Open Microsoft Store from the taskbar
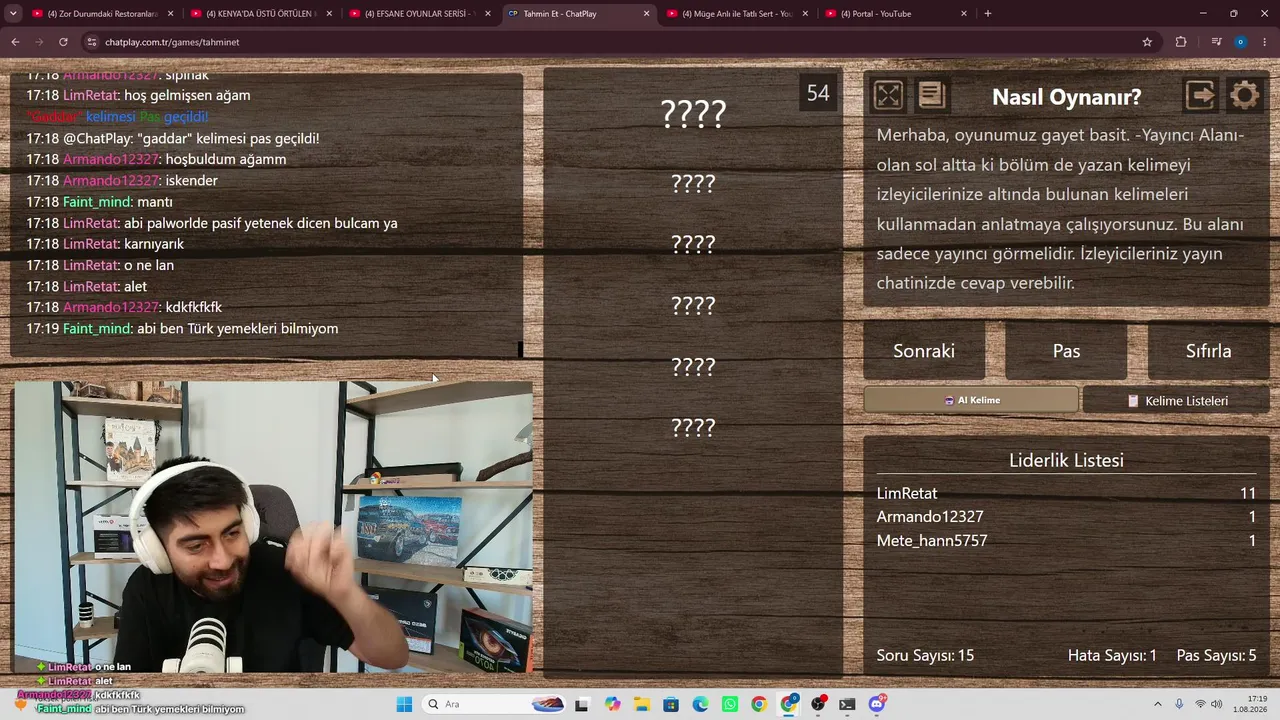The height and width of the screenshot is (720, 1280). 671,704
